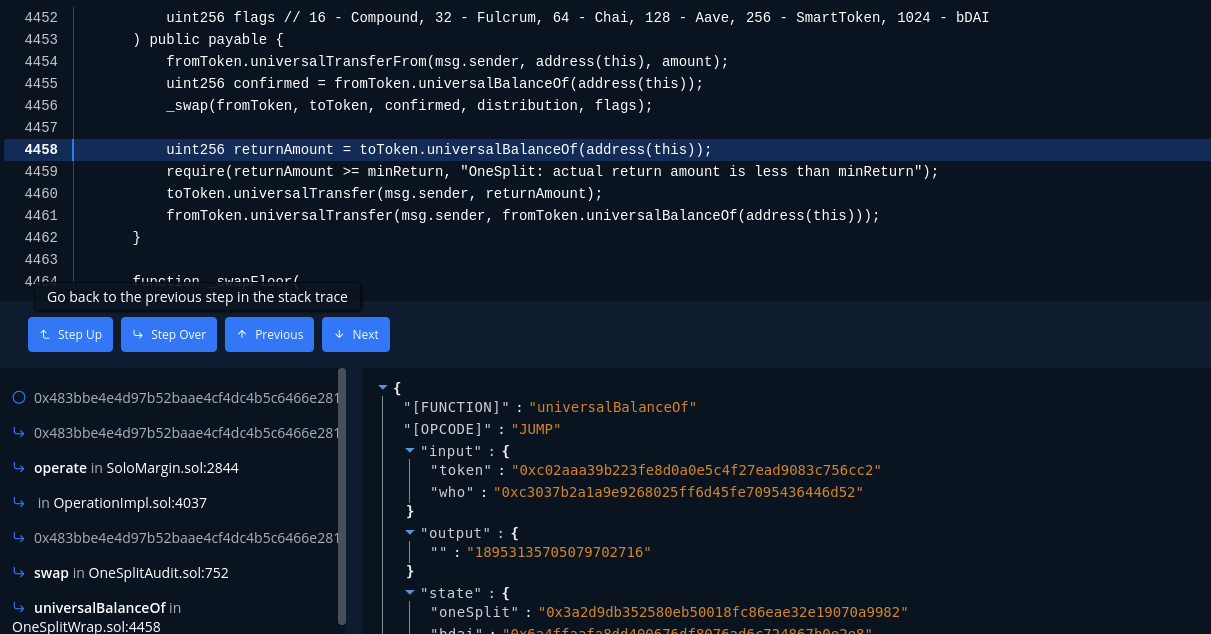
Task: Click line number 4459 in the code gutter
Action: coord(41,171)
